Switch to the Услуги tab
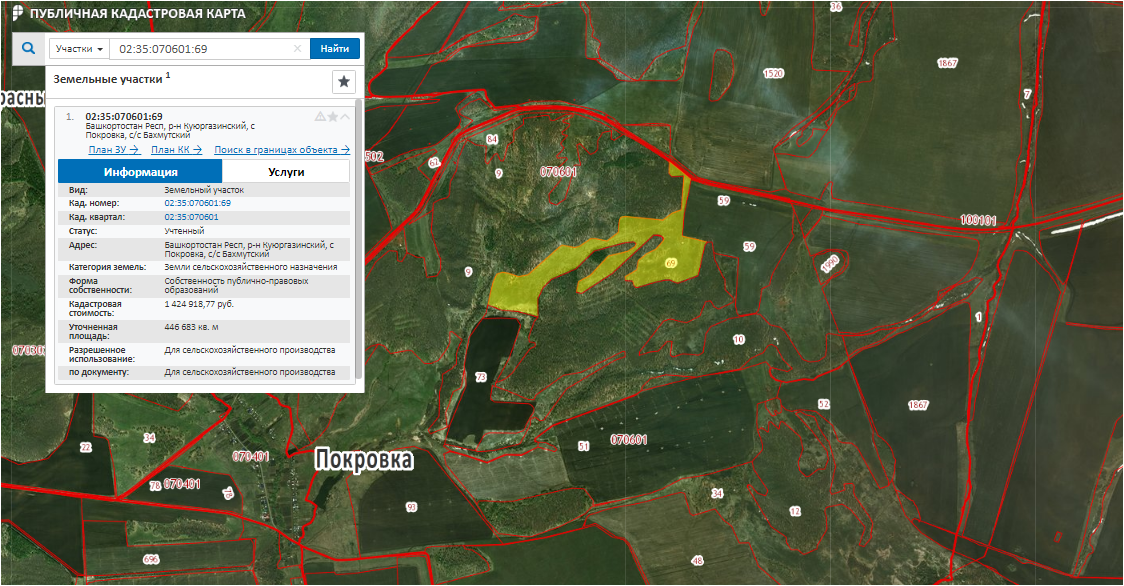Viewport: 1124px width, 586px height. [x=286, y=172]
